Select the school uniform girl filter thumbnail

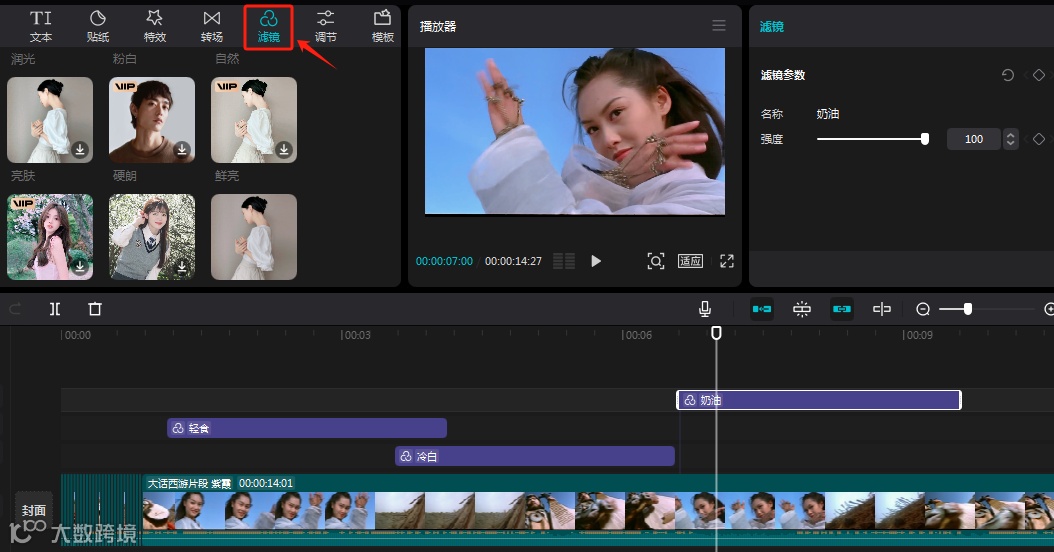click(x=152, y=237)
